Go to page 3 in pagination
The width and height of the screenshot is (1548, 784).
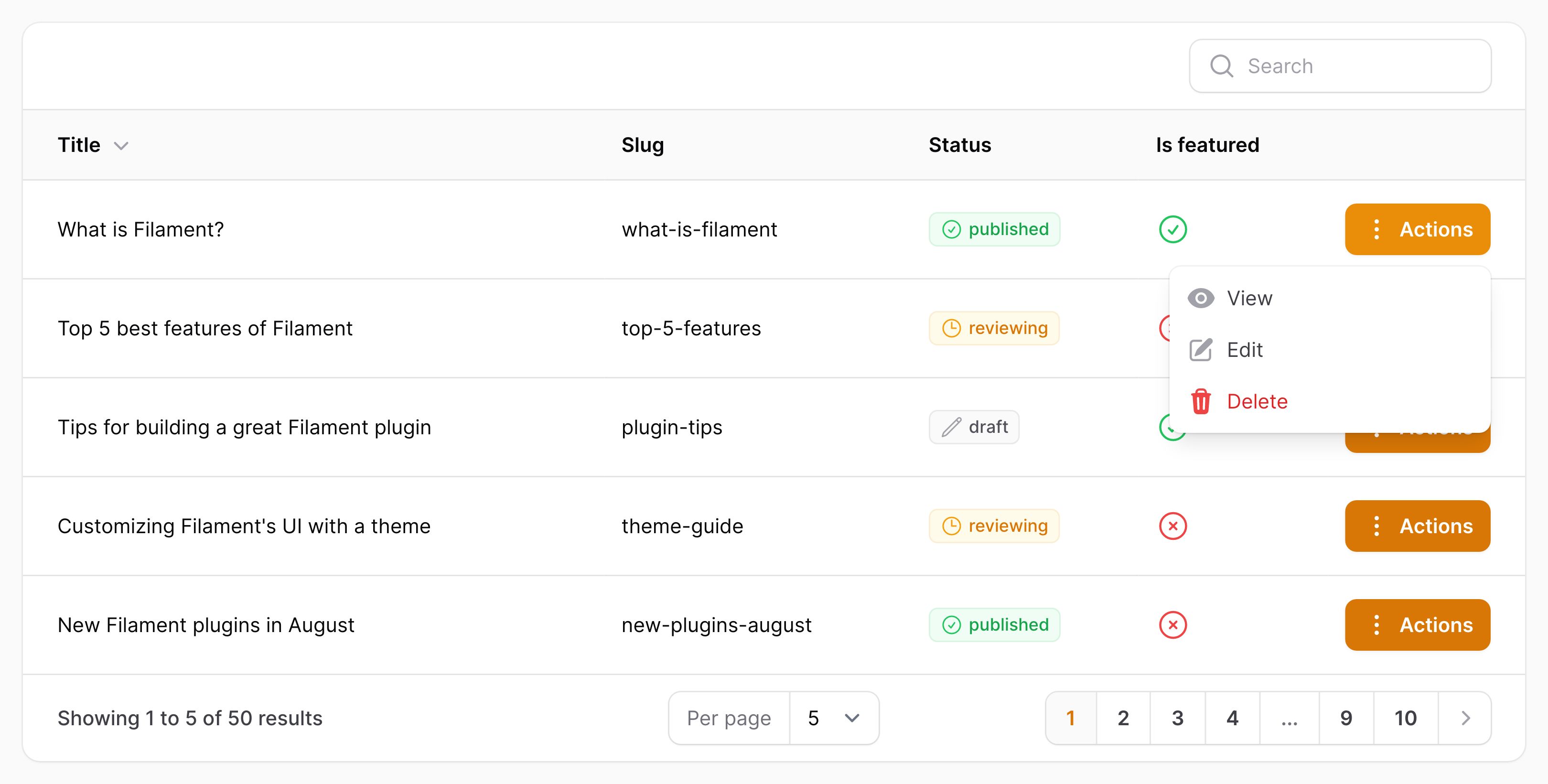[1177, 719]
